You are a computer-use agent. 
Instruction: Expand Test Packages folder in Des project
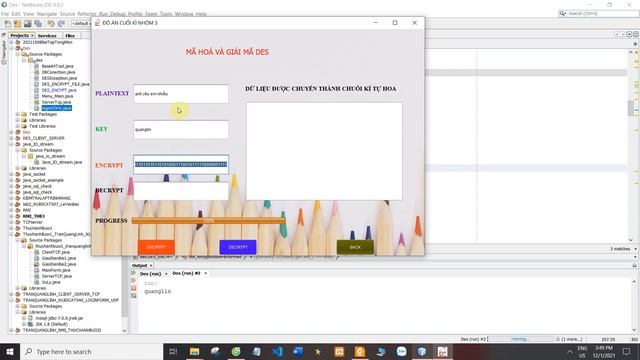tap(18, 114)
